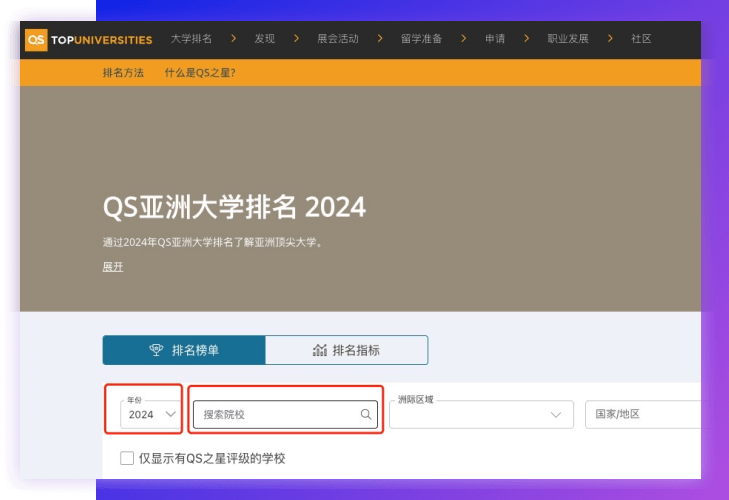Viewport: 729px width, 500px height.
Task: Open the 国家/地区 filter field
Action: coord(643,414)
